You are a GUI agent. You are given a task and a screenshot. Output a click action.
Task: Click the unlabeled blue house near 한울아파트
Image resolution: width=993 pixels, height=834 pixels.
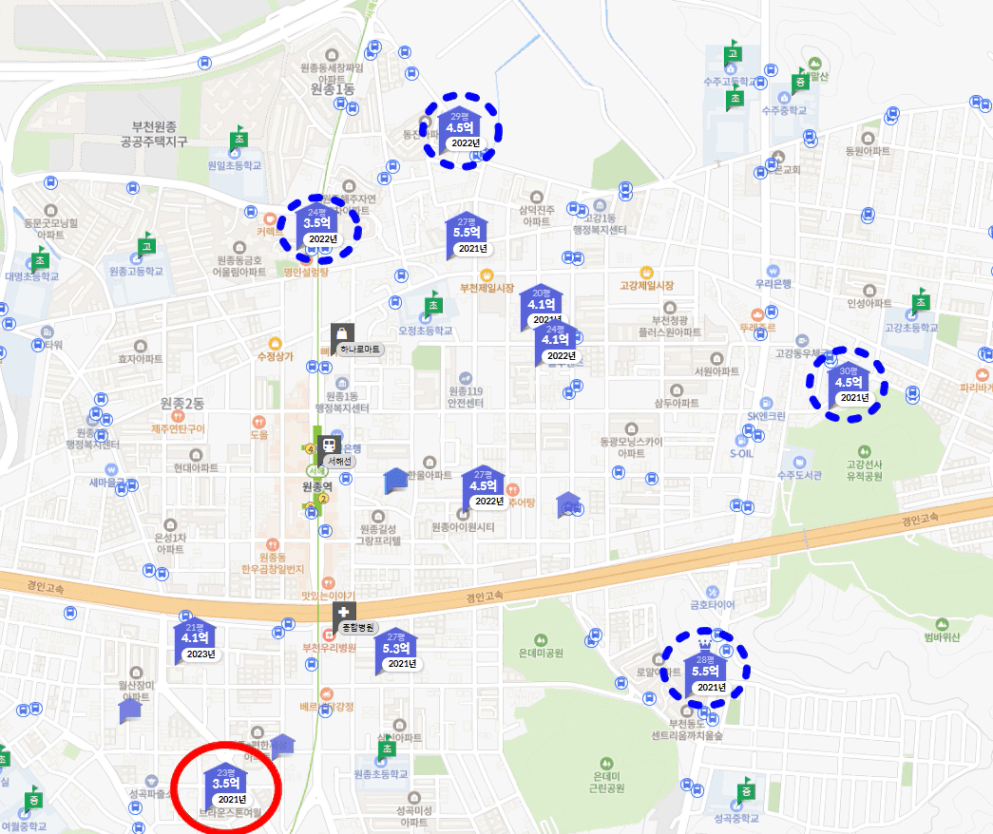[396, 481]
